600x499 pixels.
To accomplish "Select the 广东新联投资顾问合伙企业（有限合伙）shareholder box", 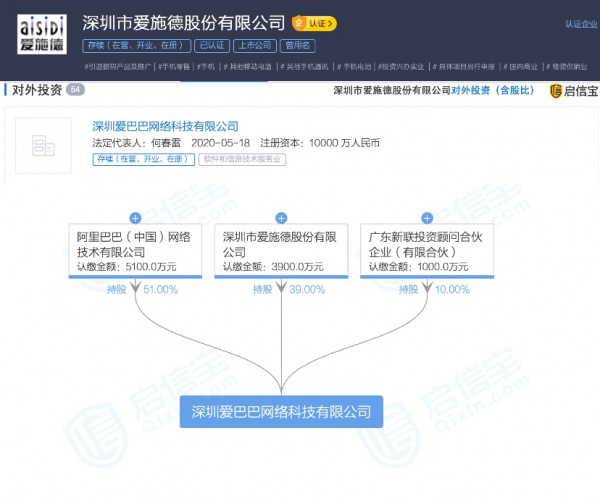I will 427,251.
